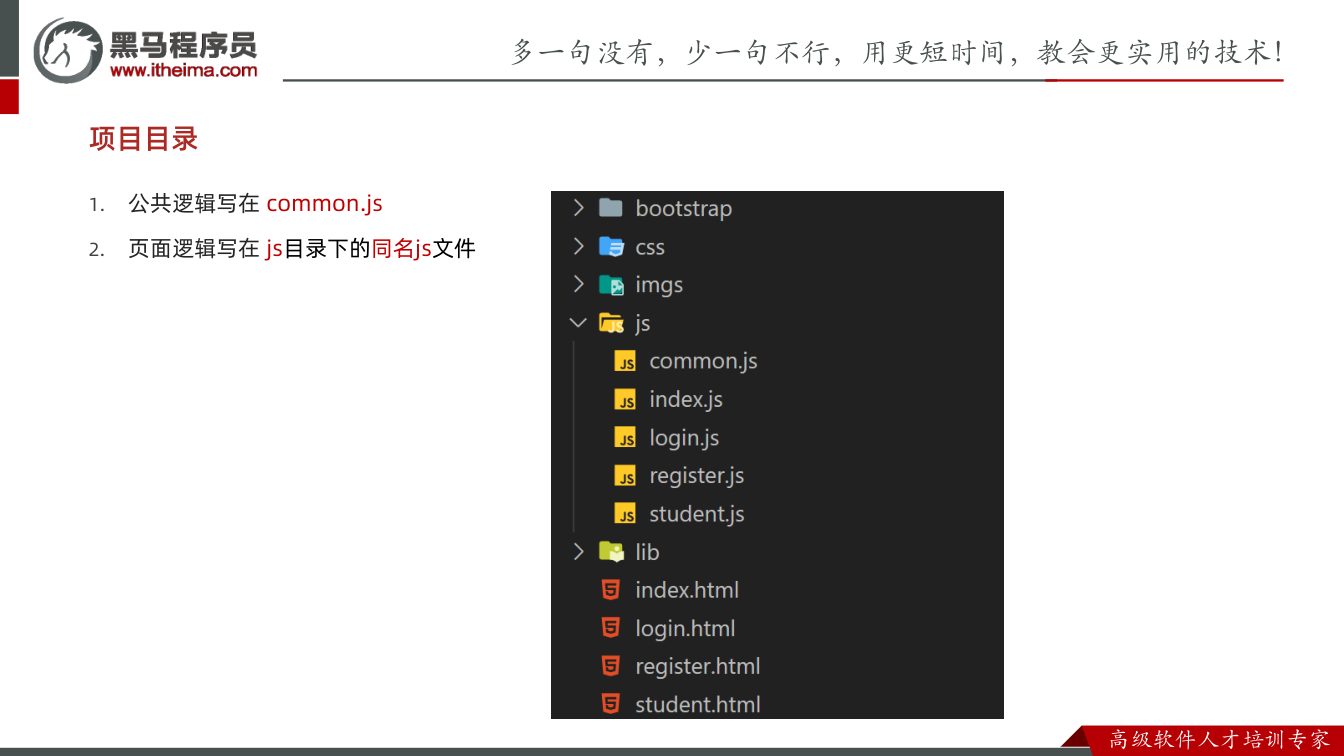Screen dimensions: 1344x756
Task: Click the HTML5 icon beside index.html
Action: (x=610, y=590)
